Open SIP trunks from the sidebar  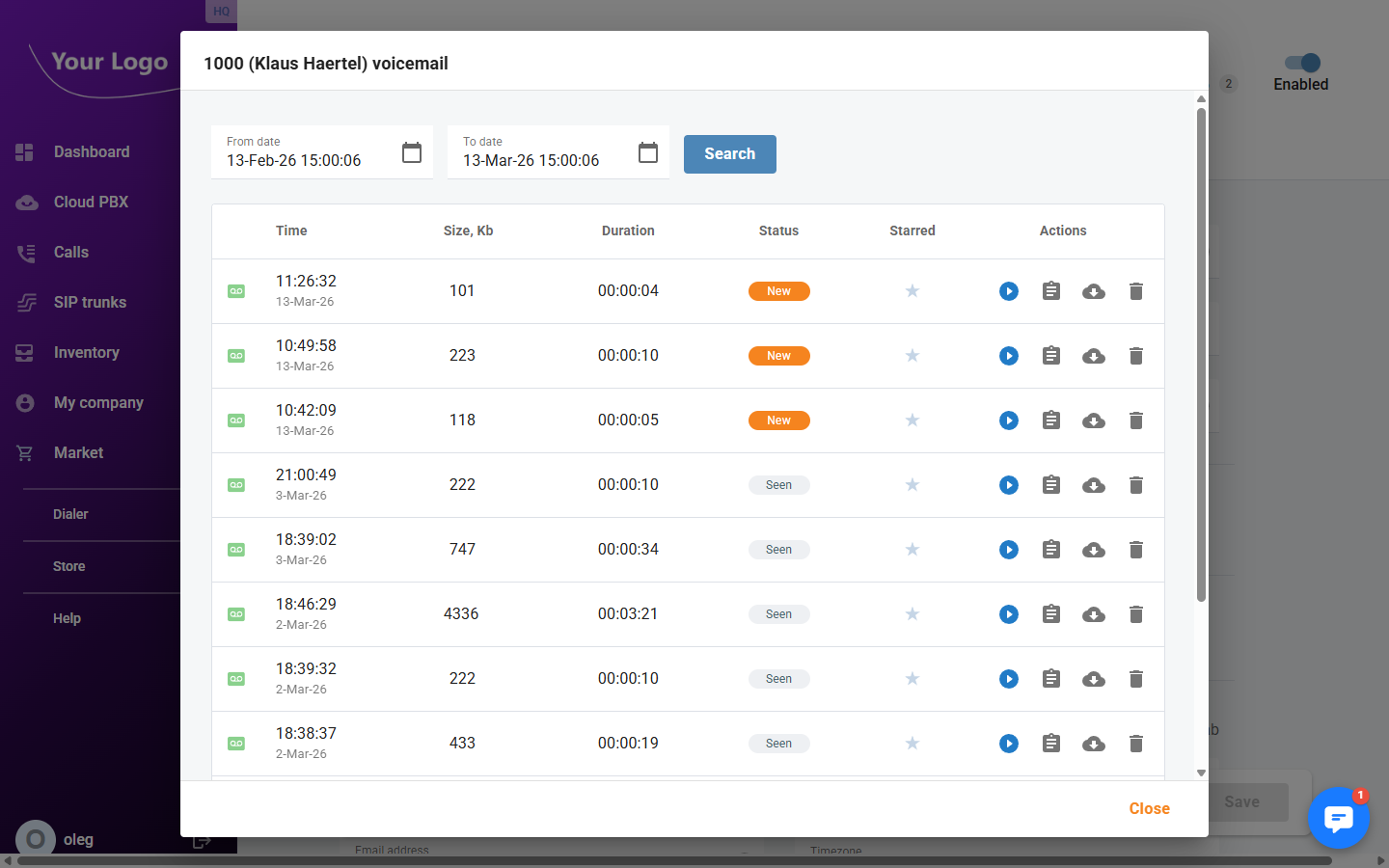click(91, 302)
